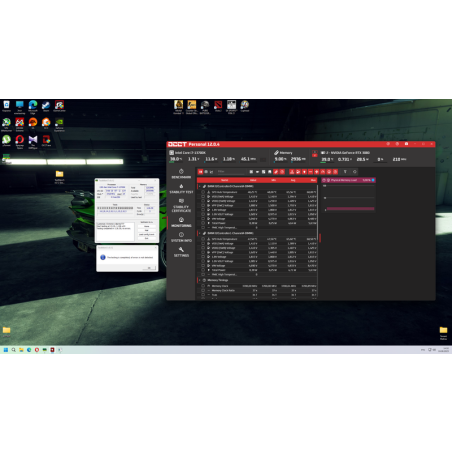Click the Min column header in sensor table
This screenshot has width=452, height=452.
click(x=273, y=180)
